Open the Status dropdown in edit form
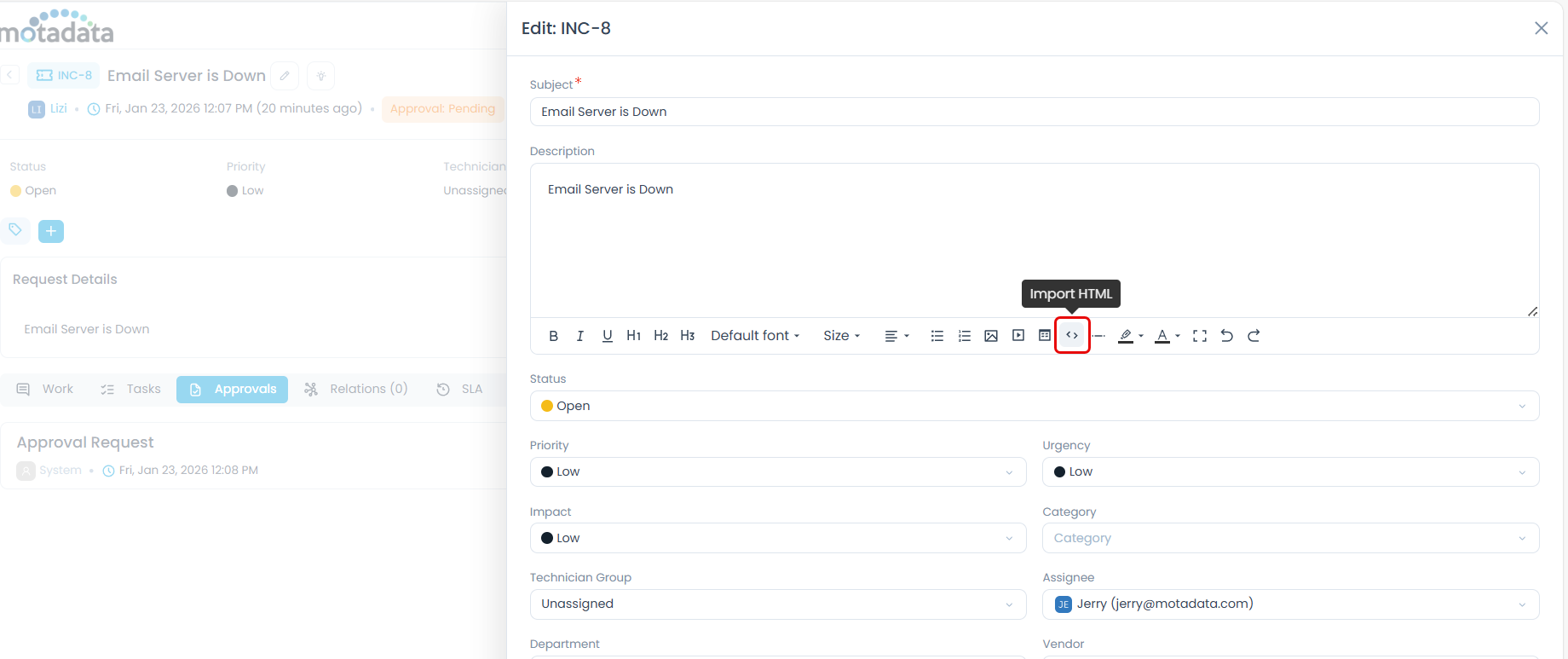 click(1035, 406)
